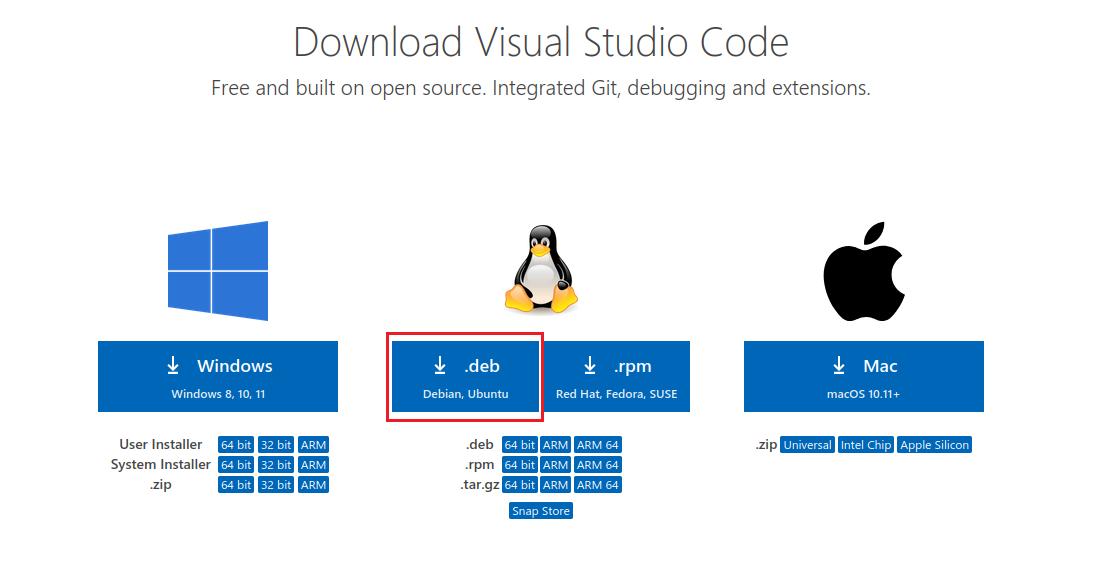1118x581 pixels.
Task: Click the big Windows download button
Action: (x=218, y=376)
